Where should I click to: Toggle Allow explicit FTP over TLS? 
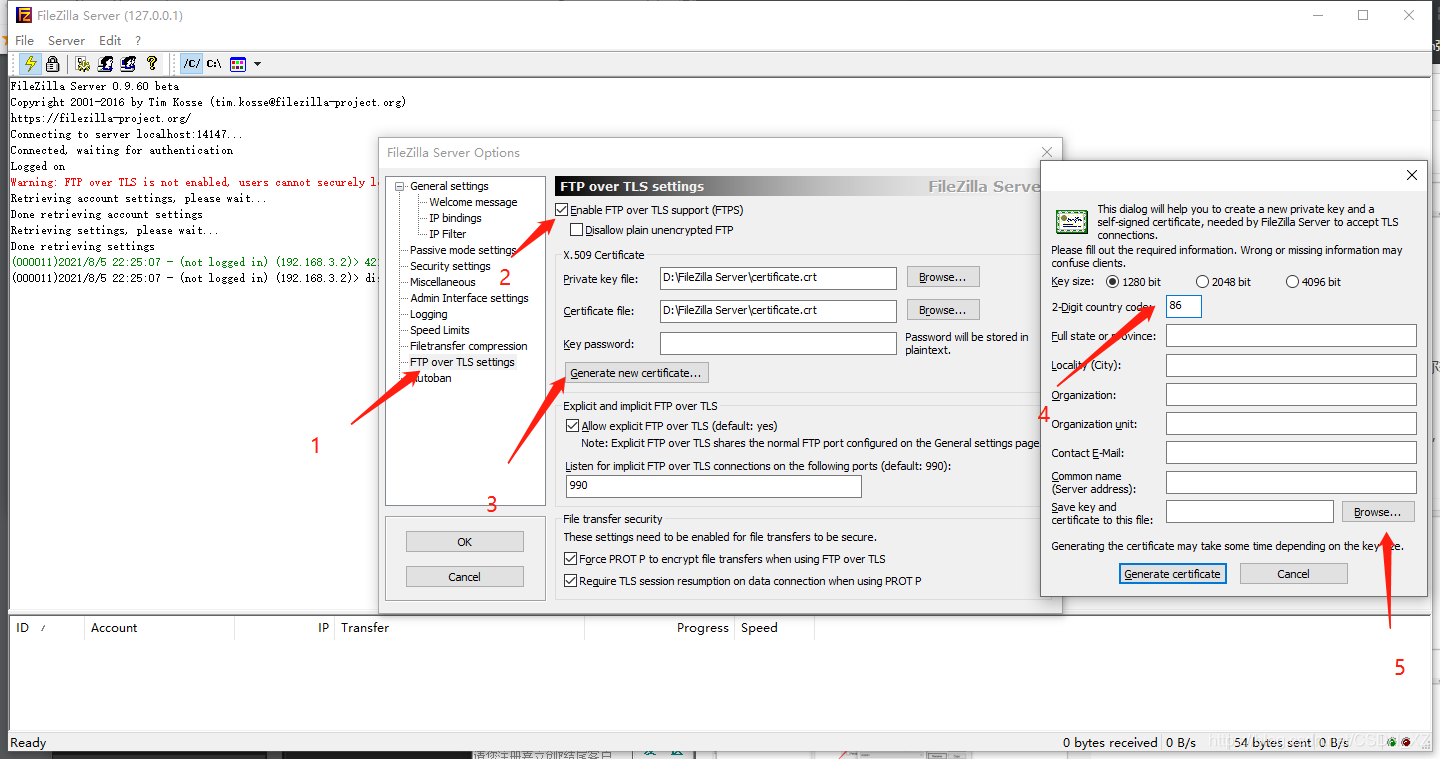tap(573, 426)
